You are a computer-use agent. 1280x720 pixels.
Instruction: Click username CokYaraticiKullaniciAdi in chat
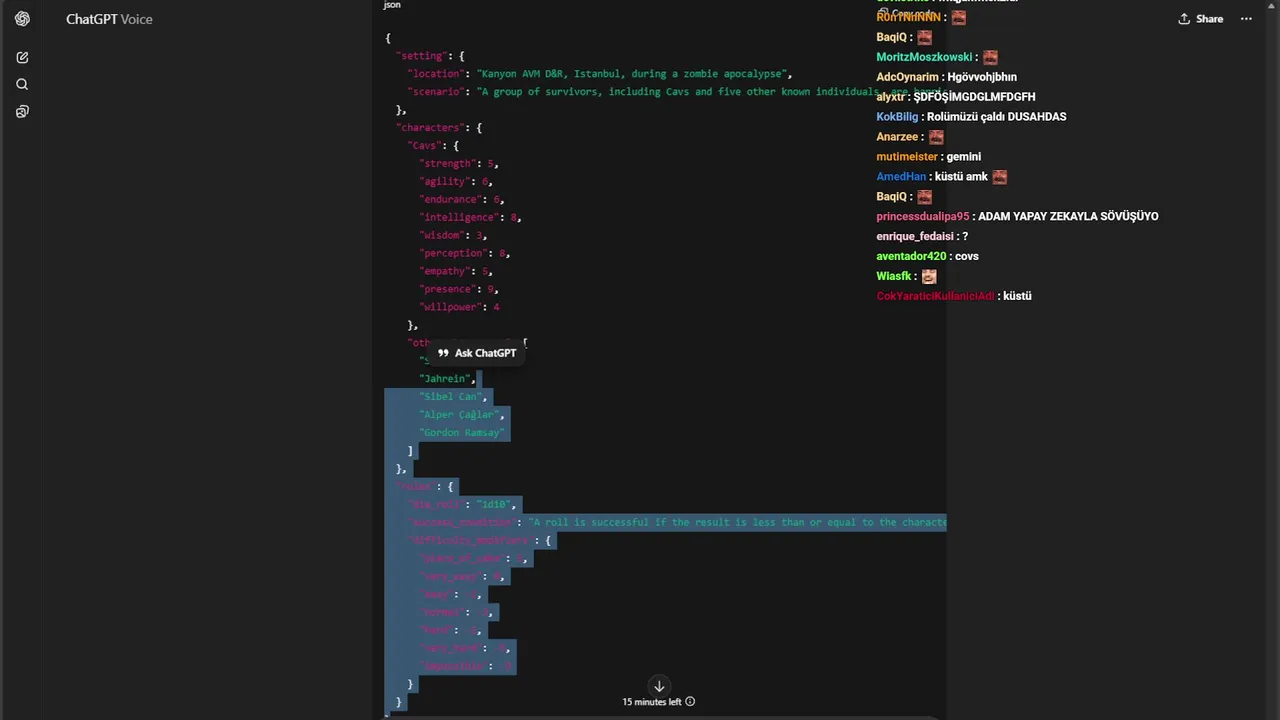point(936,297)
